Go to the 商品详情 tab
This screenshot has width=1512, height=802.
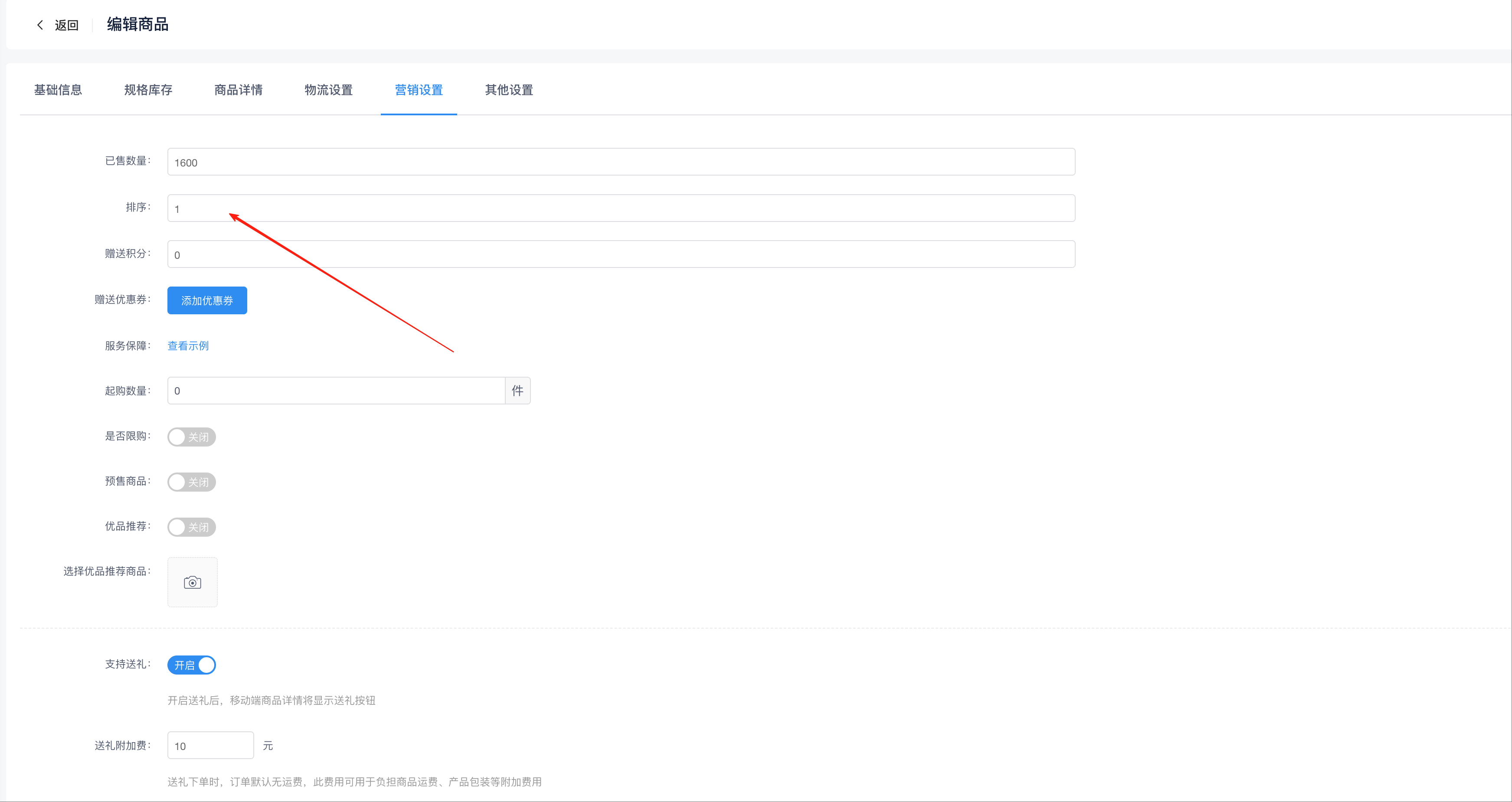point(238,90)
